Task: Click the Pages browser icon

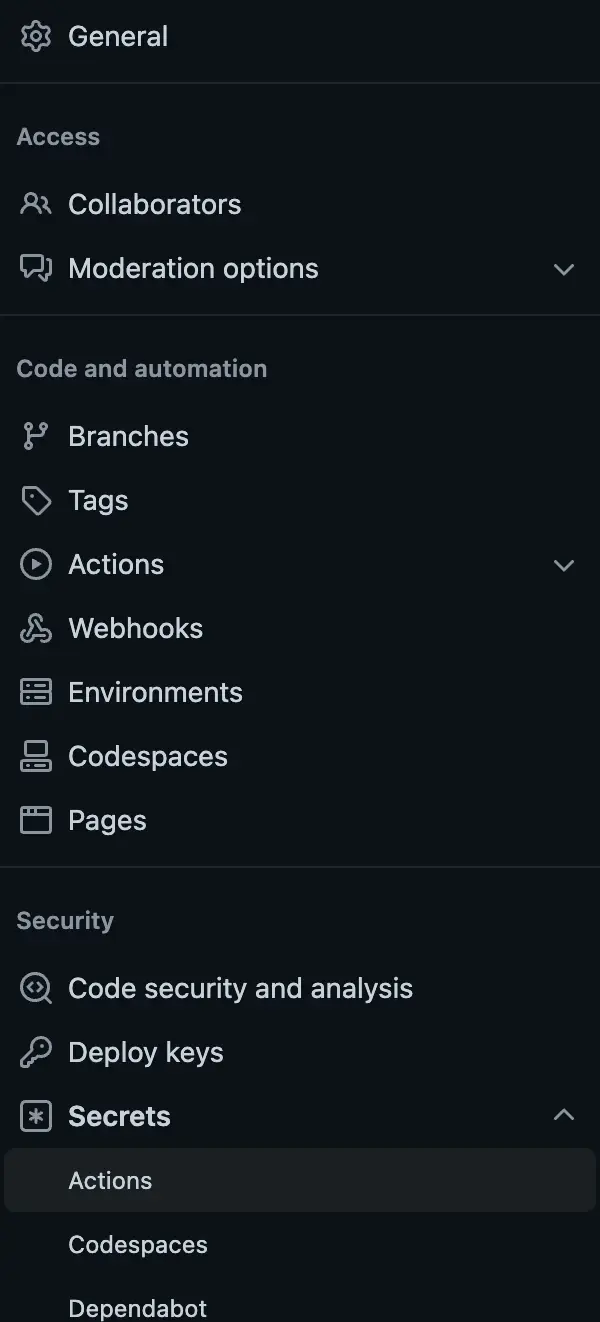Action: click(x=36, y=821)
